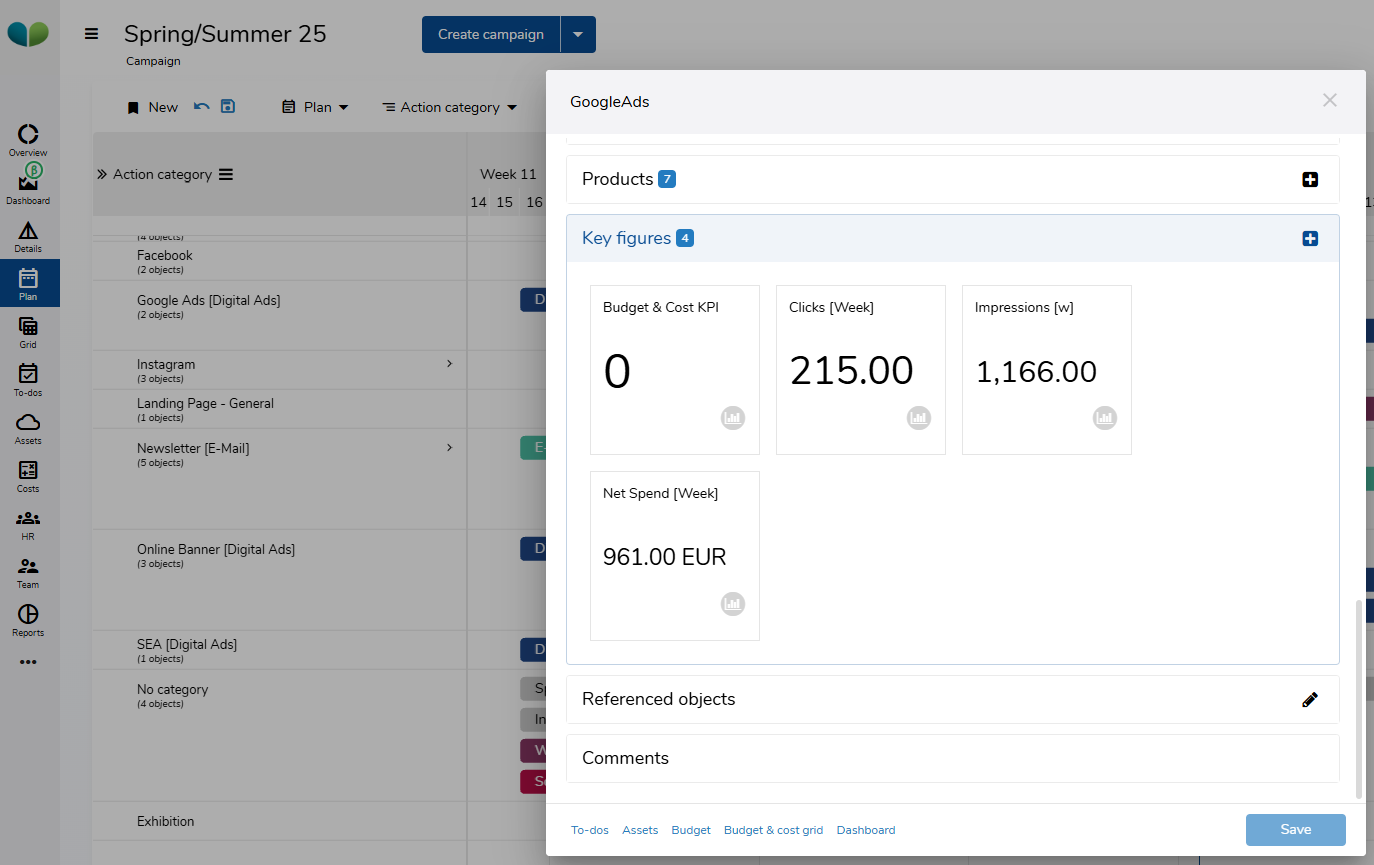Follow the Dashboard link in dialog footer
The height and width of the screenshot is (865, 1374).
click(866, 830)
